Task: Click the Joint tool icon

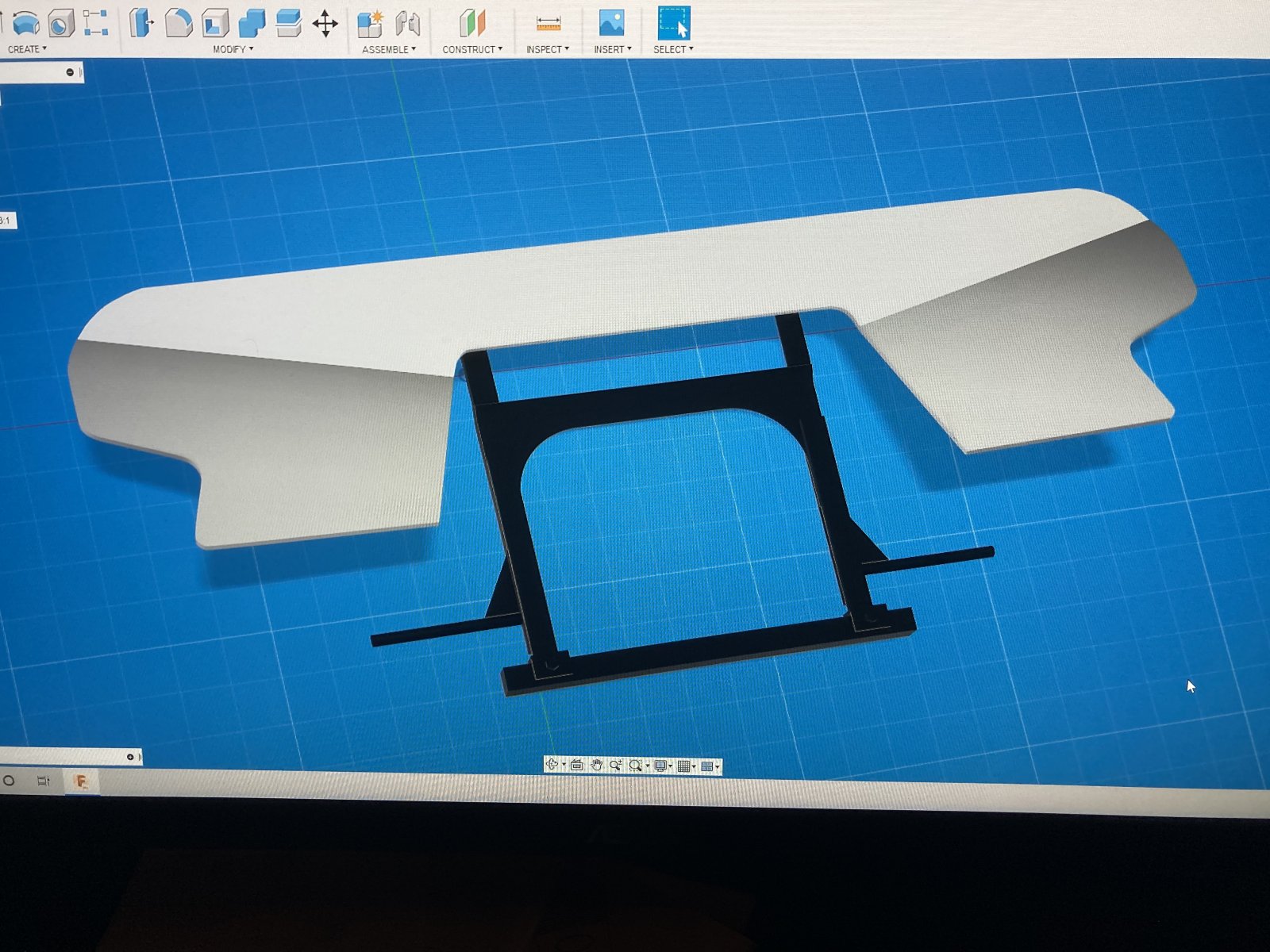Action: coord(407,24)
